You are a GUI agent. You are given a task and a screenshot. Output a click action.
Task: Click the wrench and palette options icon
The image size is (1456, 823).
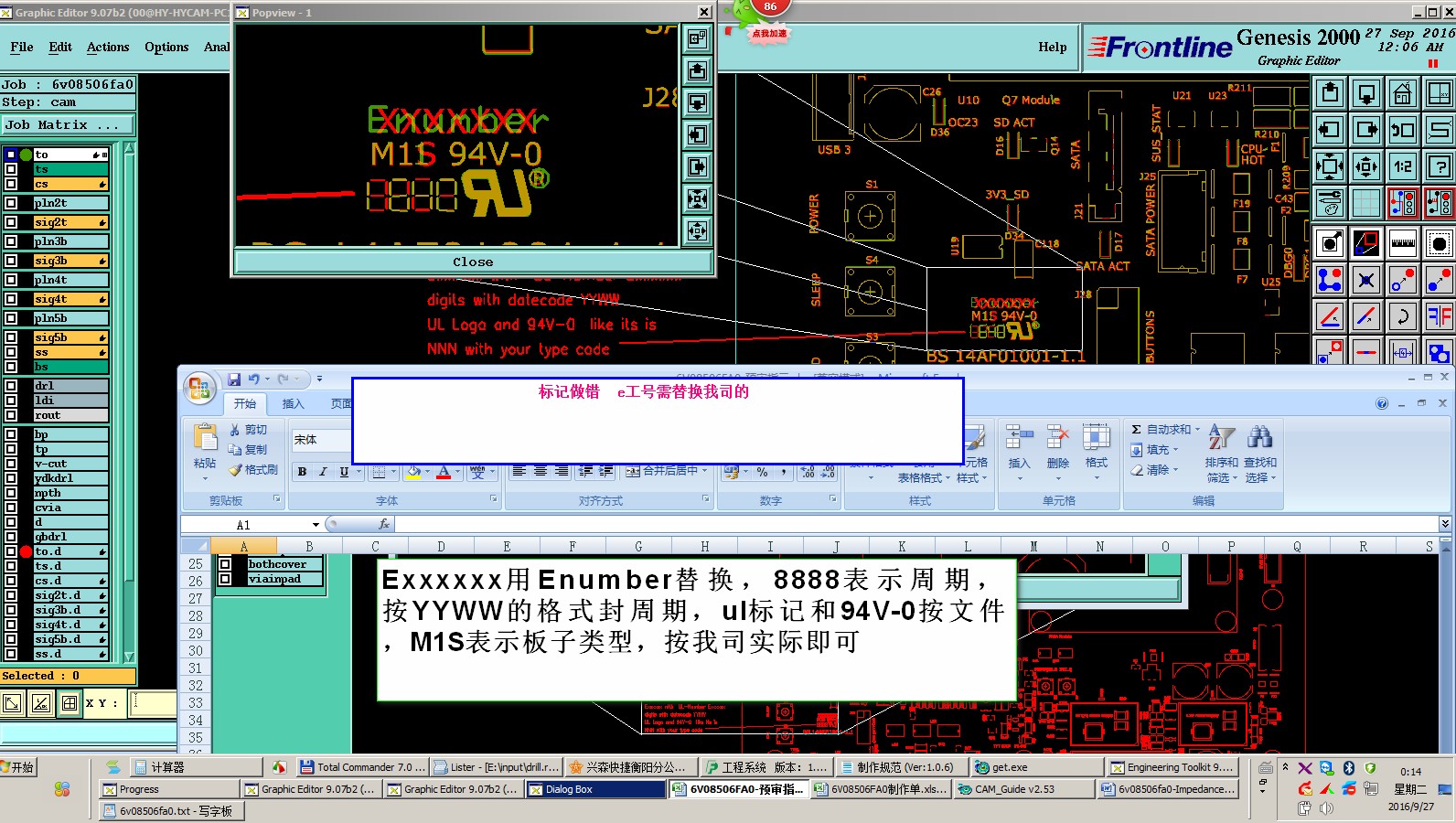[1330, 202]
